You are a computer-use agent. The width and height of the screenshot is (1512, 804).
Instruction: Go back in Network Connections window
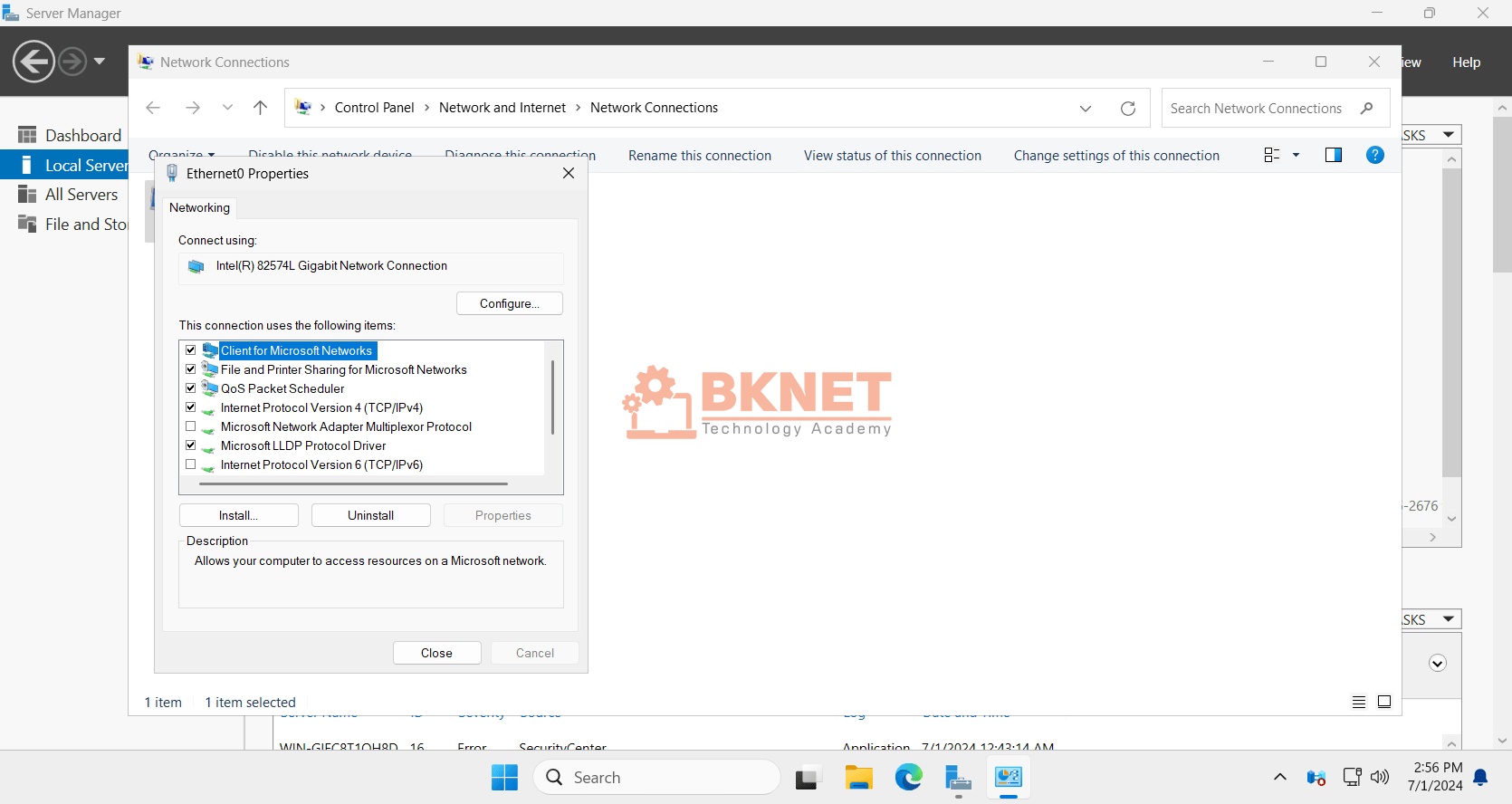(x=153, y=108)
